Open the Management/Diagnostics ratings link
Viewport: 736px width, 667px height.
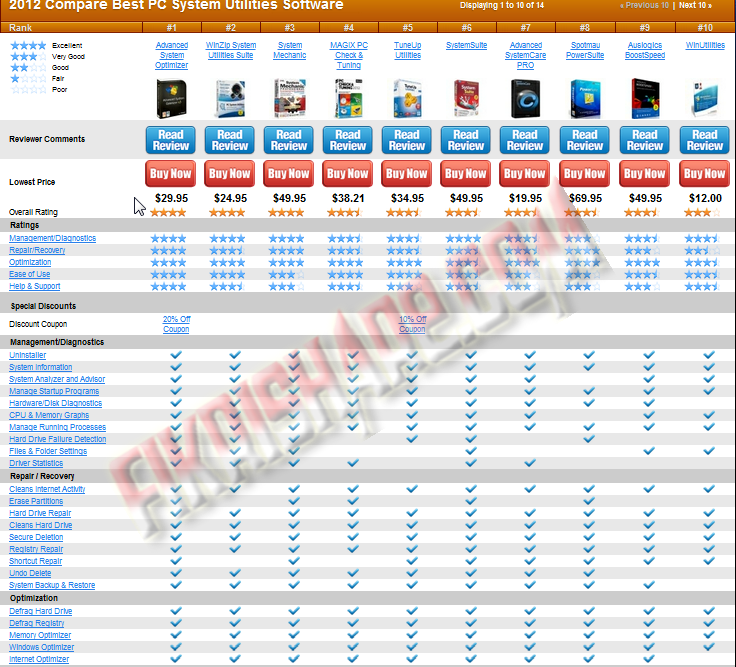click(x=53, y=238)
